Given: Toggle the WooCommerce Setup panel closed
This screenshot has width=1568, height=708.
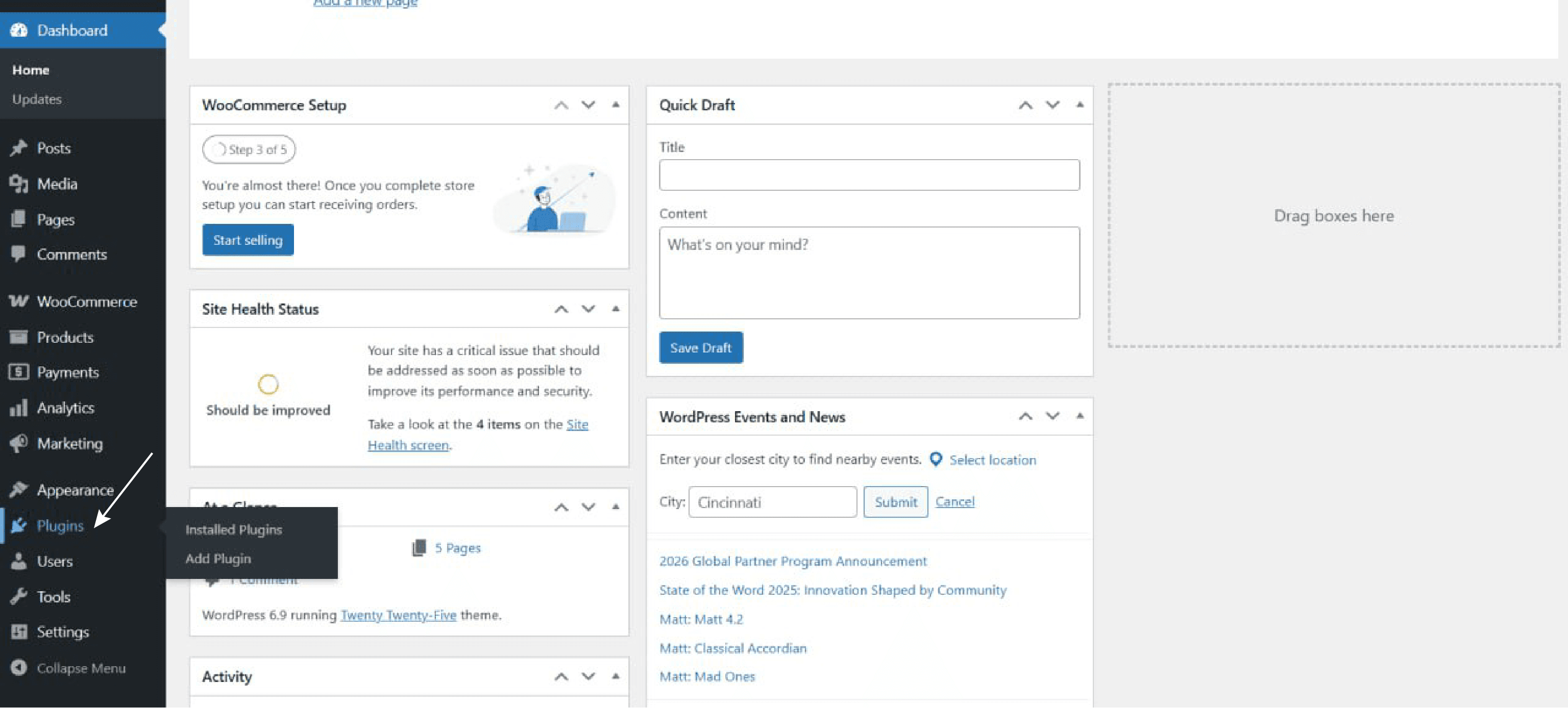Looking at the screenshot, I should 616,105.
